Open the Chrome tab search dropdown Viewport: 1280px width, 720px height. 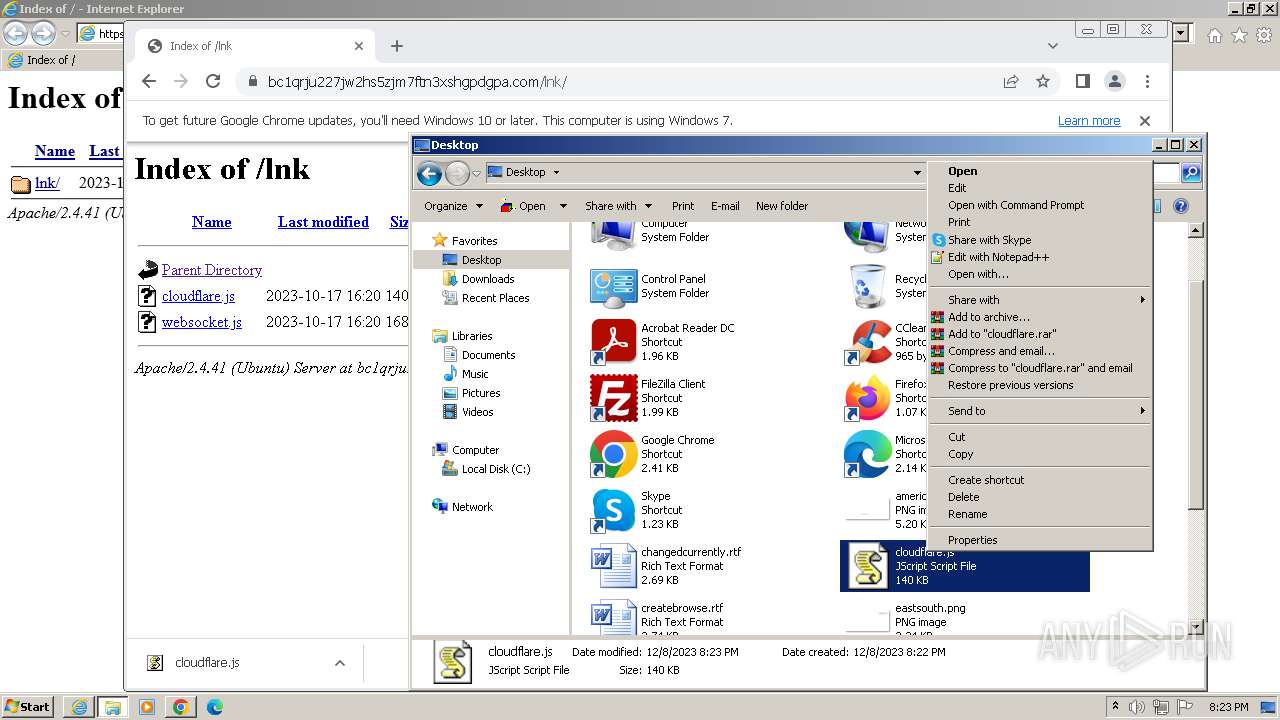click(x=1053, y=46)
